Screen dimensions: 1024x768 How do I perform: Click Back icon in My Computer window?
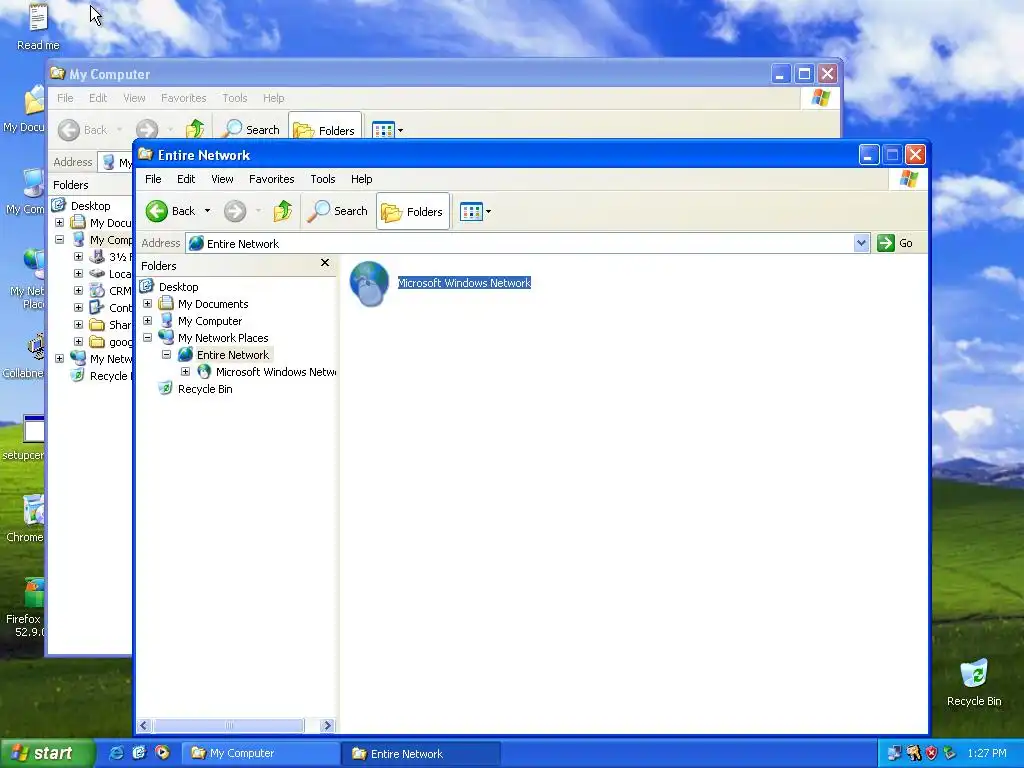[x=69, y=130]
